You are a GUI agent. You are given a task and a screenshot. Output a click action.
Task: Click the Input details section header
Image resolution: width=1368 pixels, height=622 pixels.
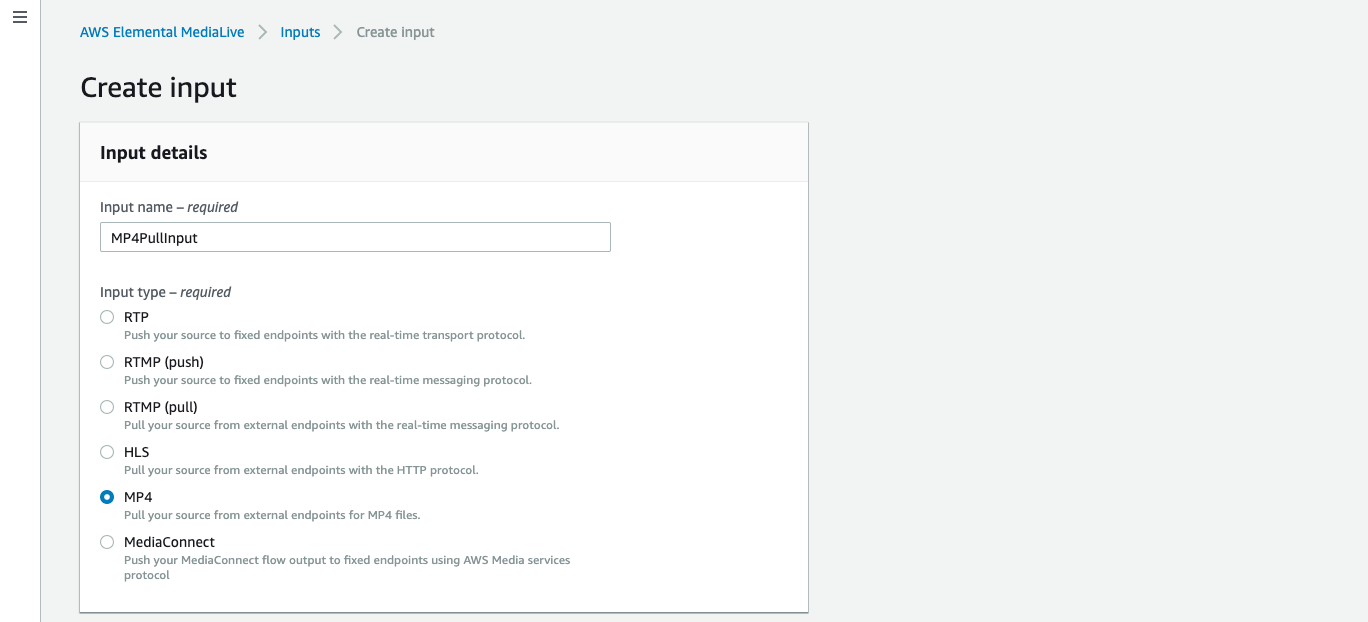point(153,152)
